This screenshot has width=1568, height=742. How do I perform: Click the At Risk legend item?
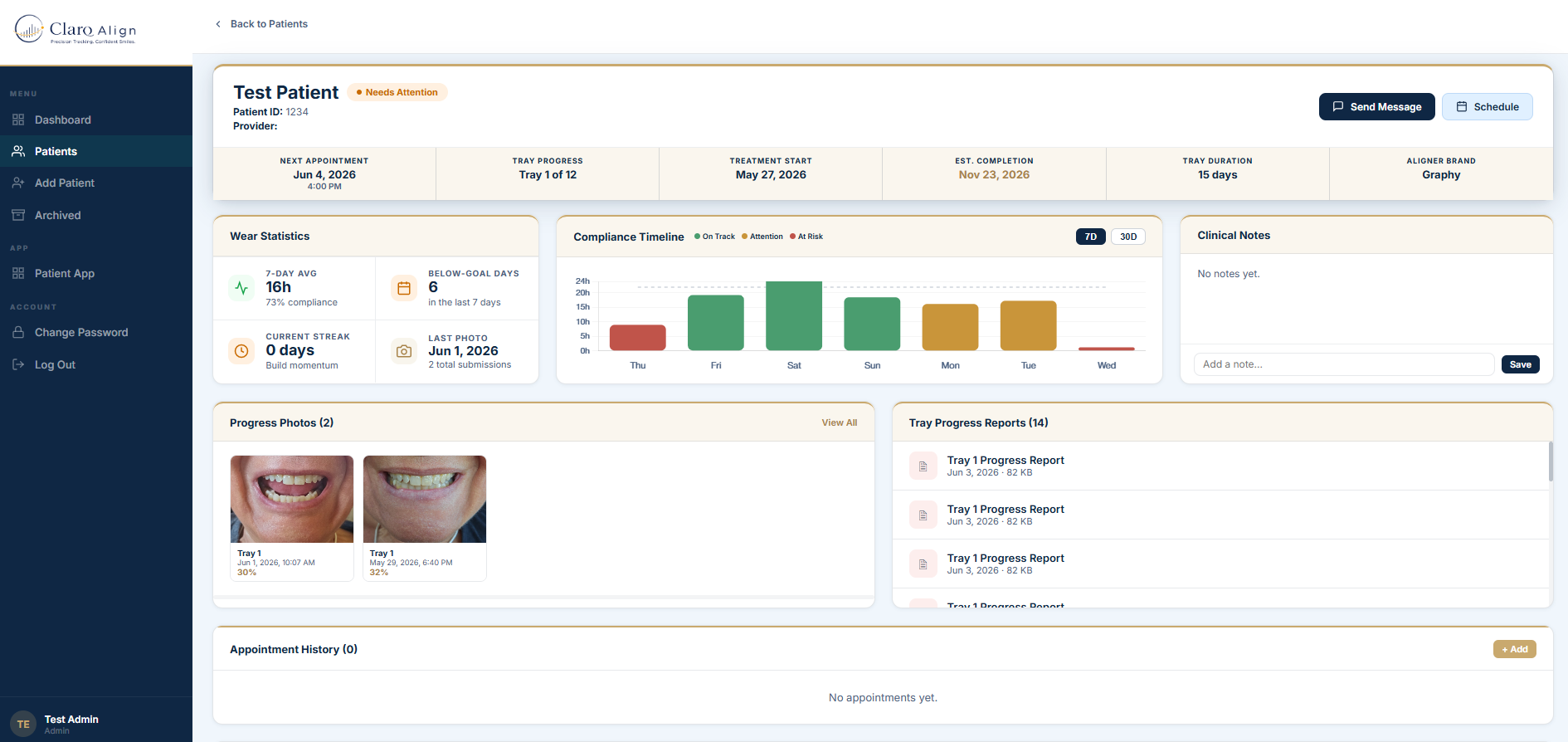(x=806, y=237)
